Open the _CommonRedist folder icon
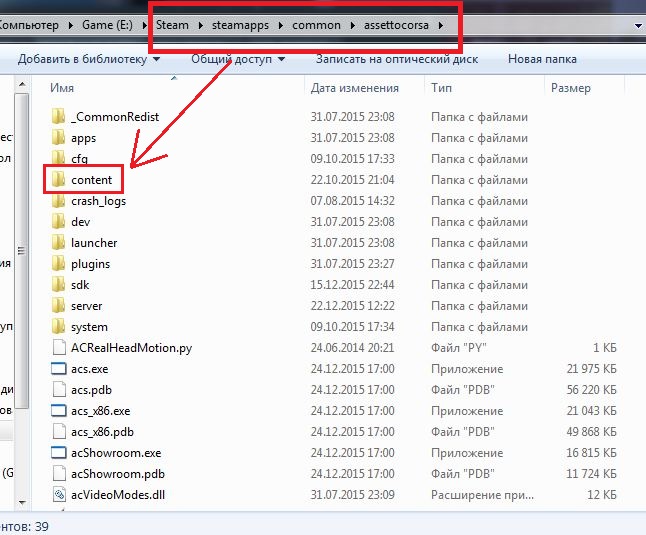This screenshot has height=535, width=646. point(59,117)
